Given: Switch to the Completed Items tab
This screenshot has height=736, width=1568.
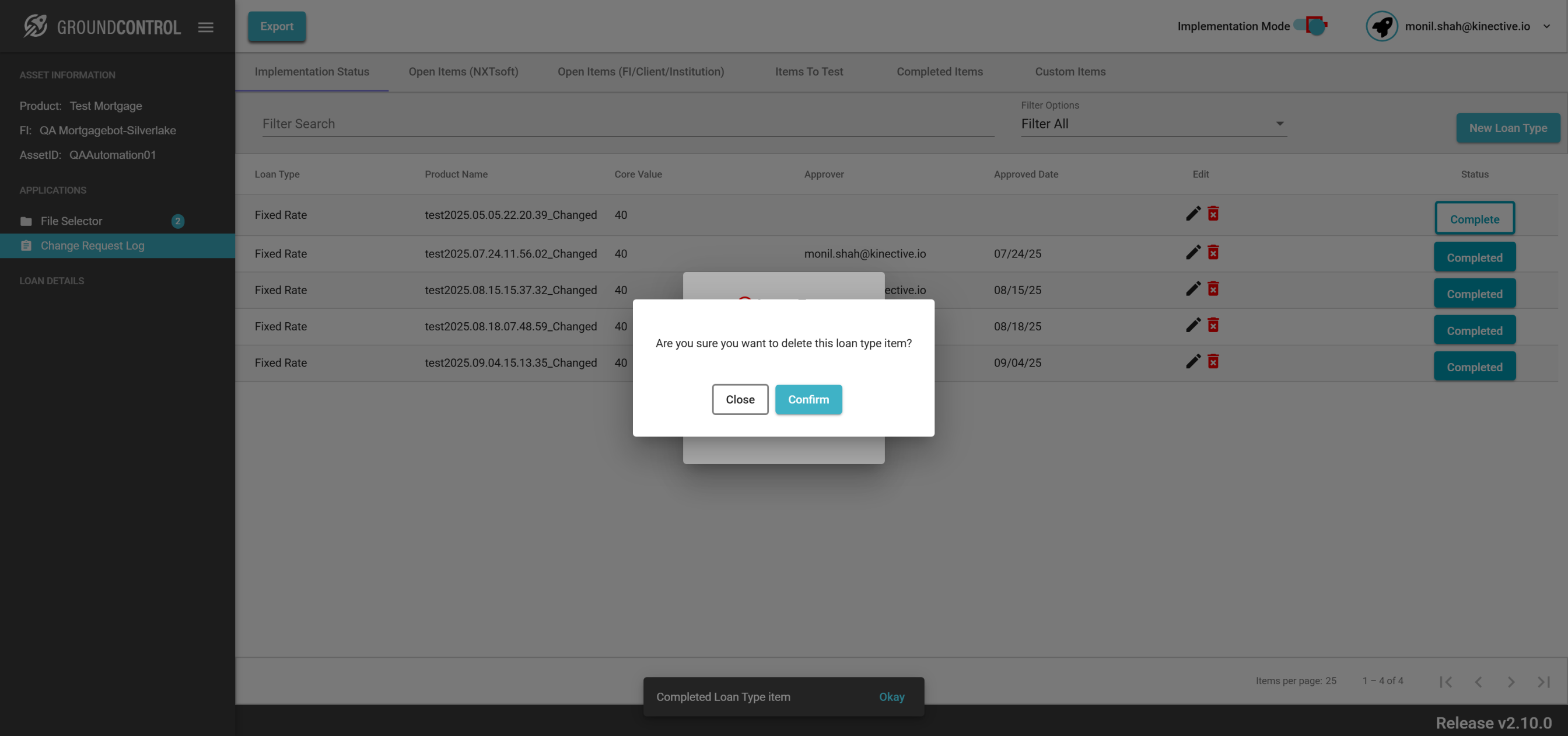Looking at the screenshot, I should pyautogui.click(x=939, y=72).
